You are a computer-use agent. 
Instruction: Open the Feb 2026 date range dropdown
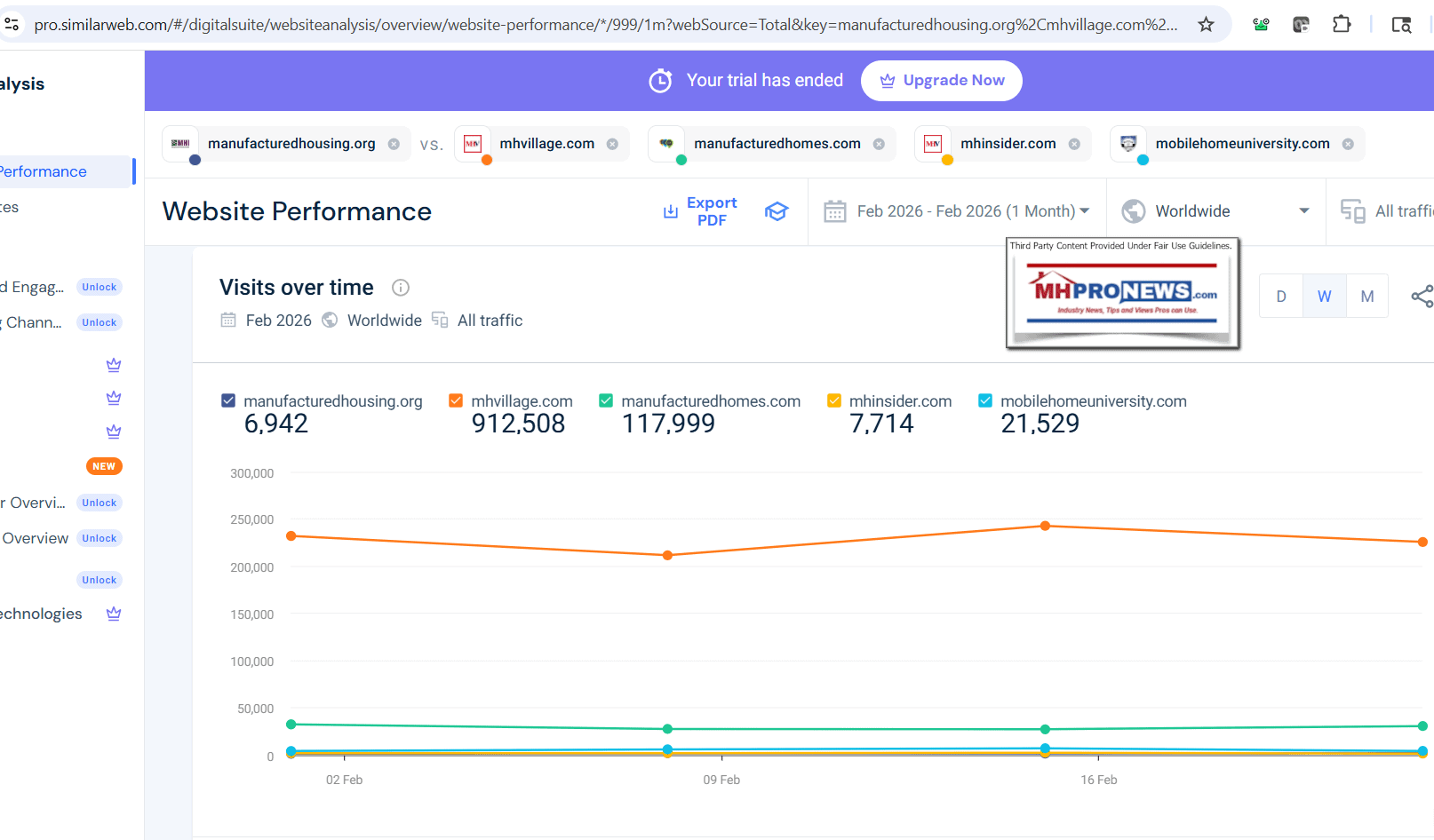tap(956, 211)
